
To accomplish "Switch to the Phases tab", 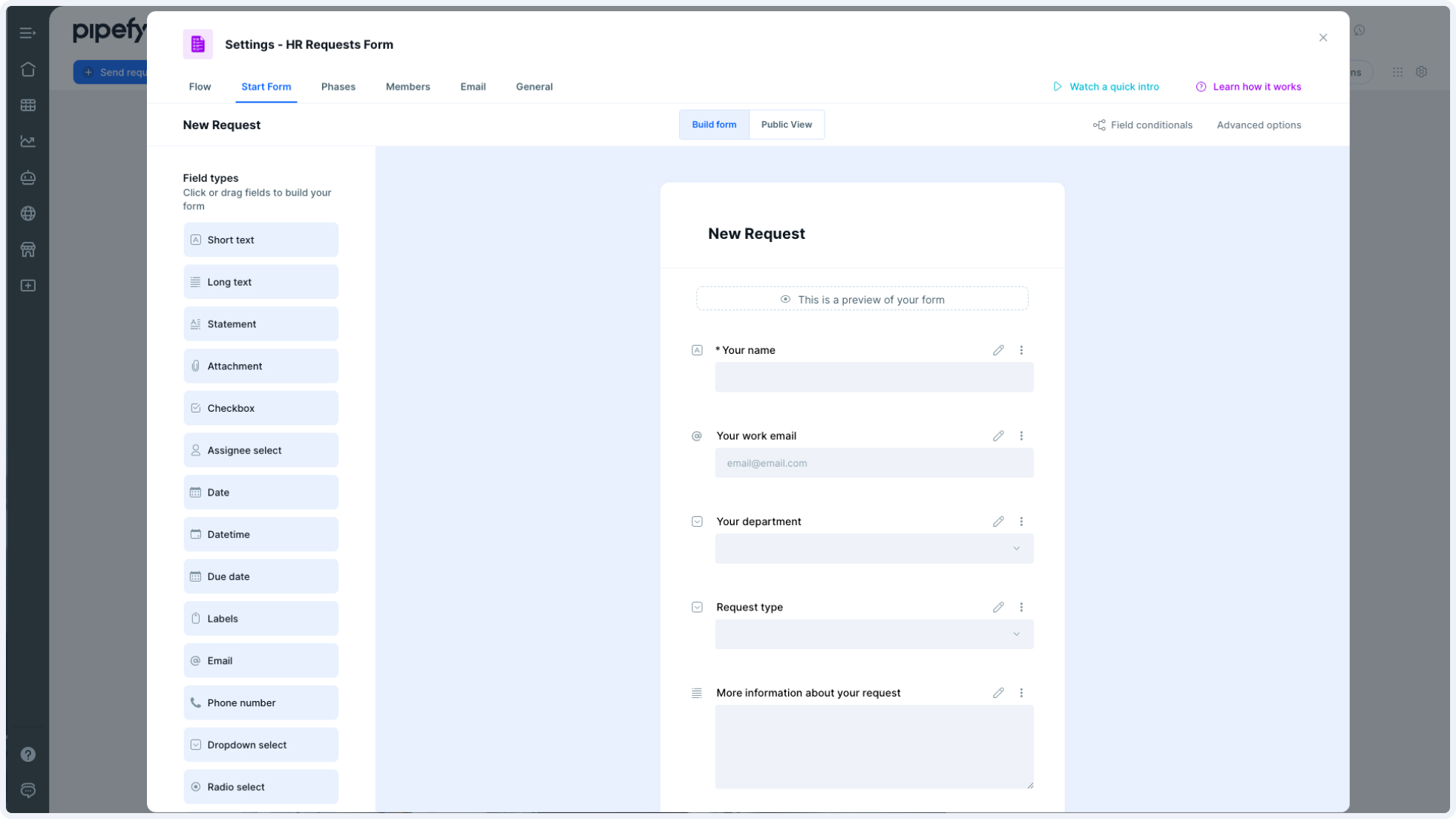I will 338,87.
